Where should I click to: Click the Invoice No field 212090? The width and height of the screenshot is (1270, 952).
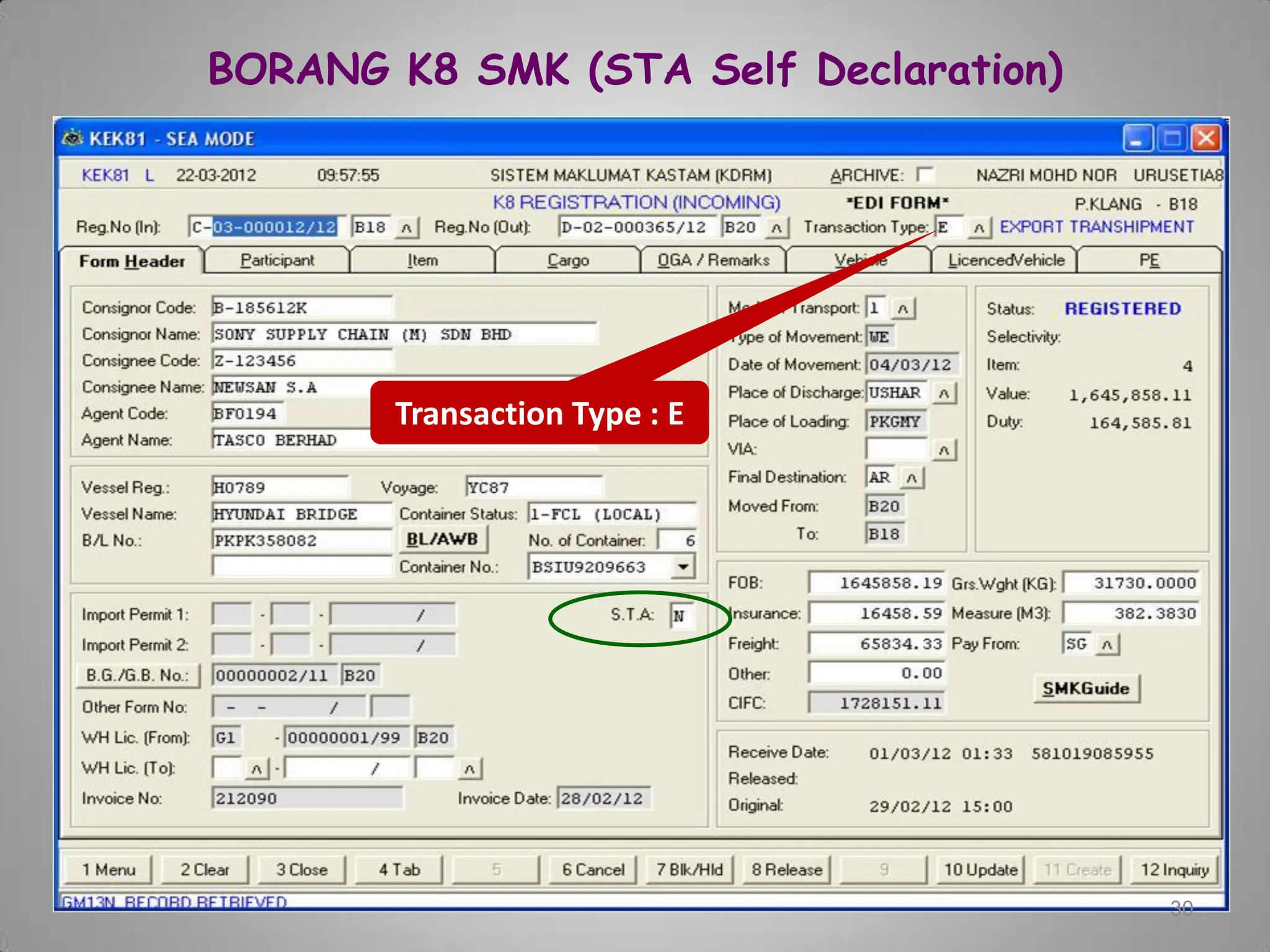tap(307, 798)
